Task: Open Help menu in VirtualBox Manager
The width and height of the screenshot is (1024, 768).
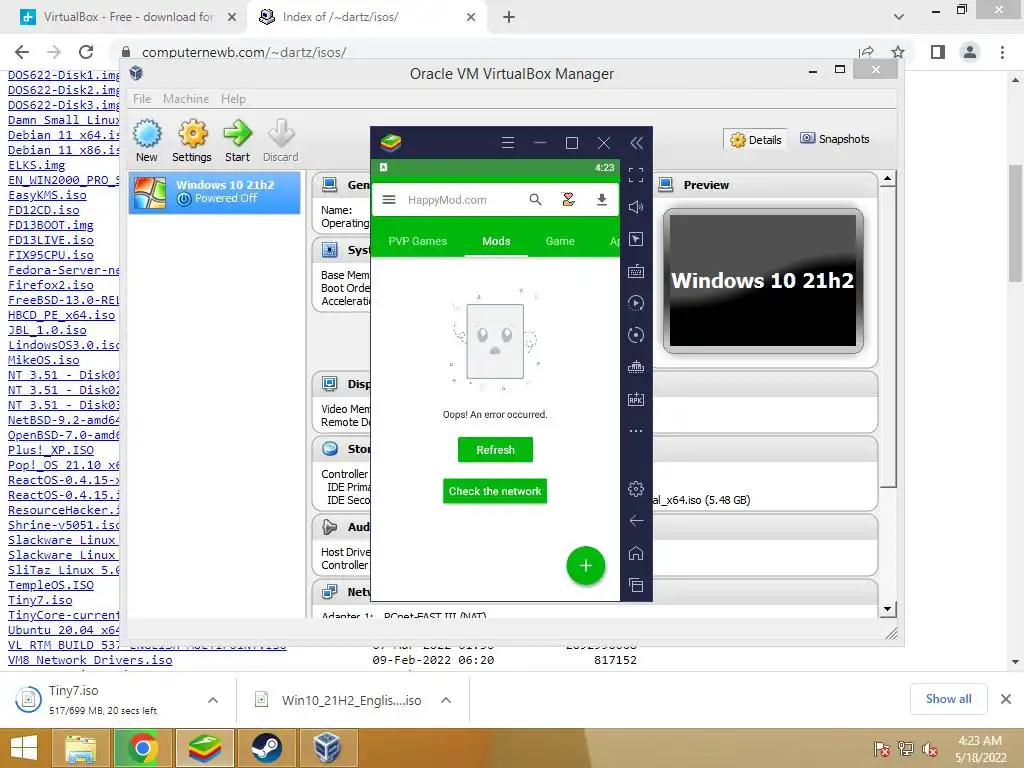Action: click(x=233, y=99)
